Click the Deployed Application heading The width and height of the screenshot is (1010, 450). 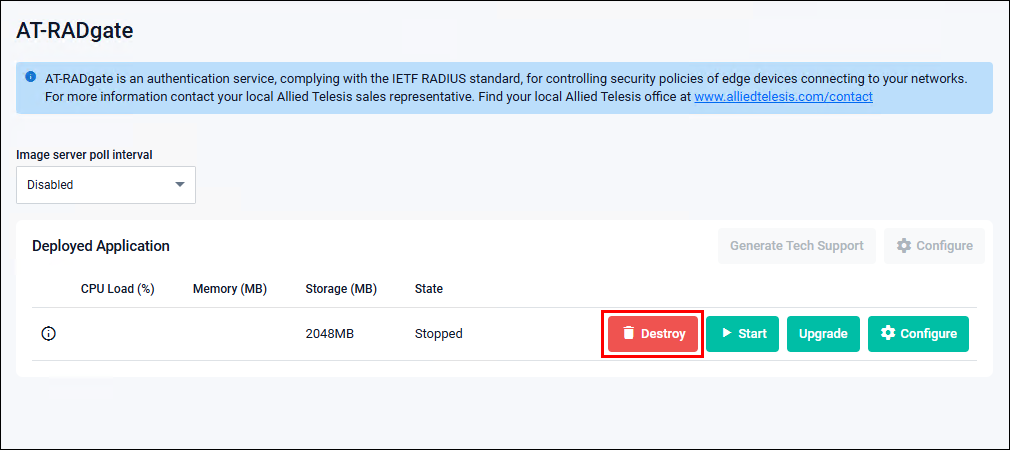click(x=101, y=246)
